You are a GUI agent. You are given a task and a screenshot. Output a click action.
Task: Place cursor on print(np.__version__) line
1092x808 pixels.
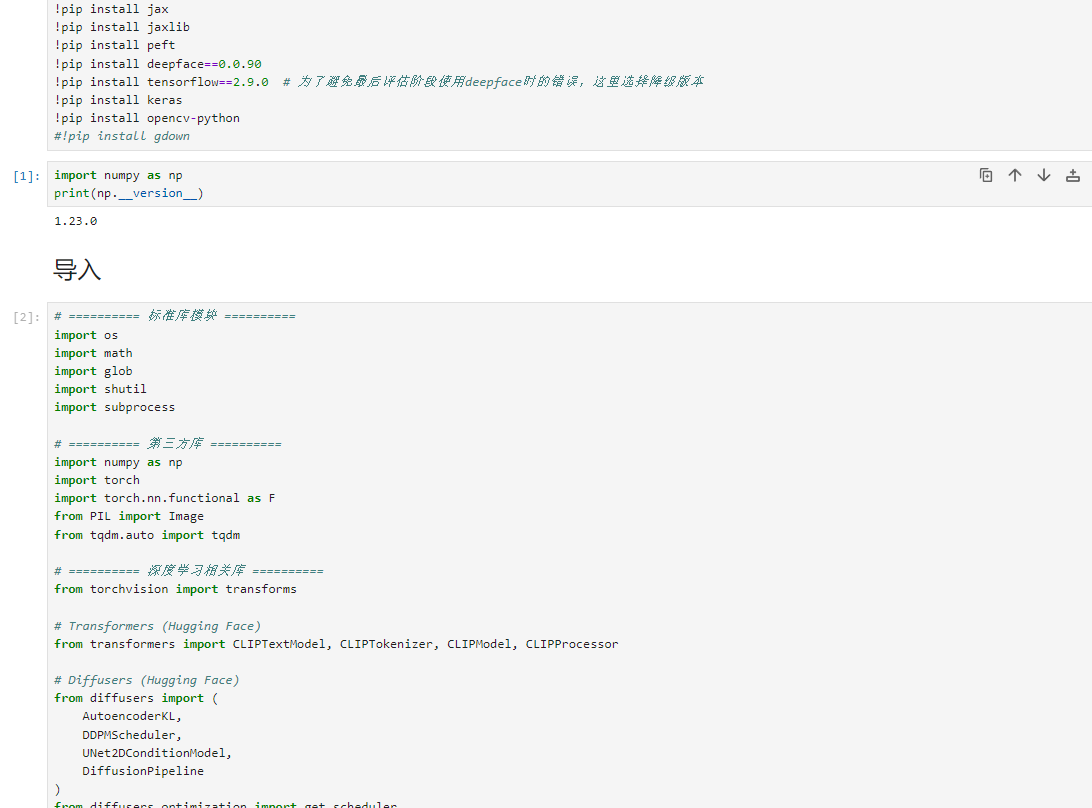click(x=129, y=193)
